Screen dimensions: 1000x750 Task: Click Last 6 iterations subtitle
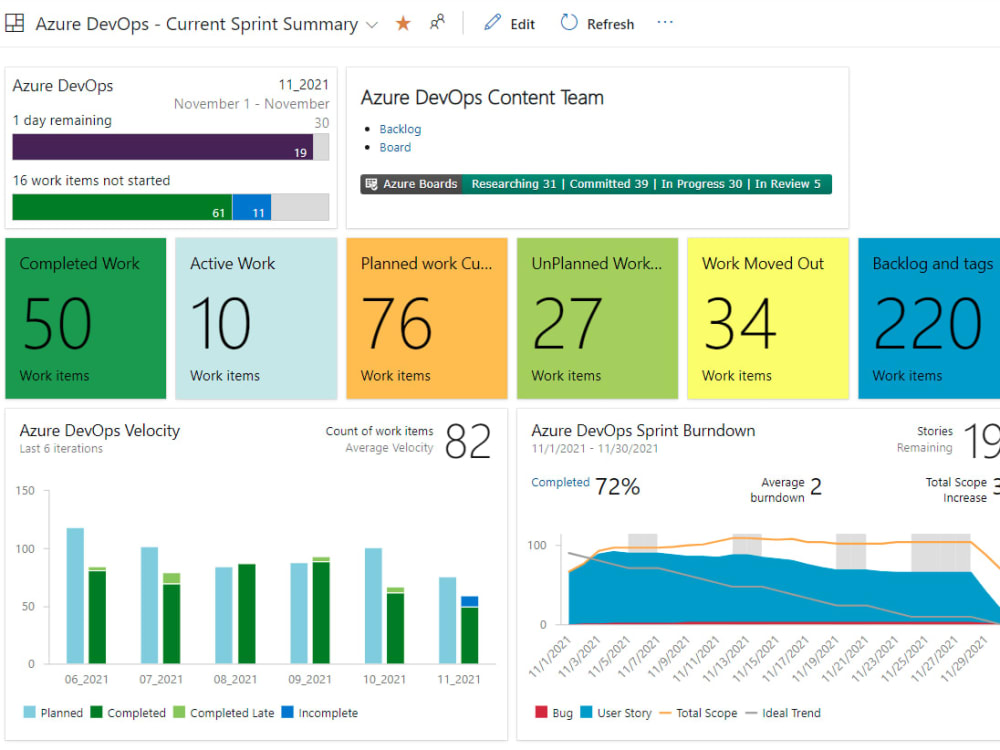click(61, 448)
